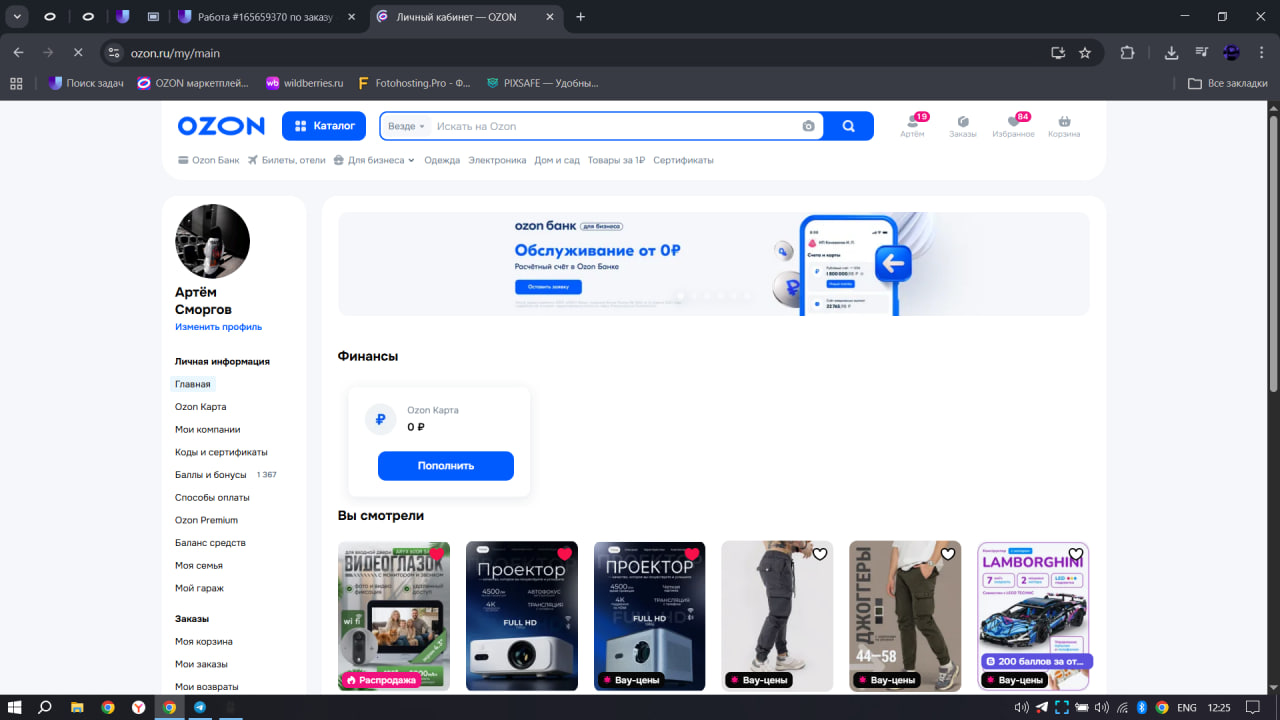Stop page loading with the X button

(x=78, y=53)
